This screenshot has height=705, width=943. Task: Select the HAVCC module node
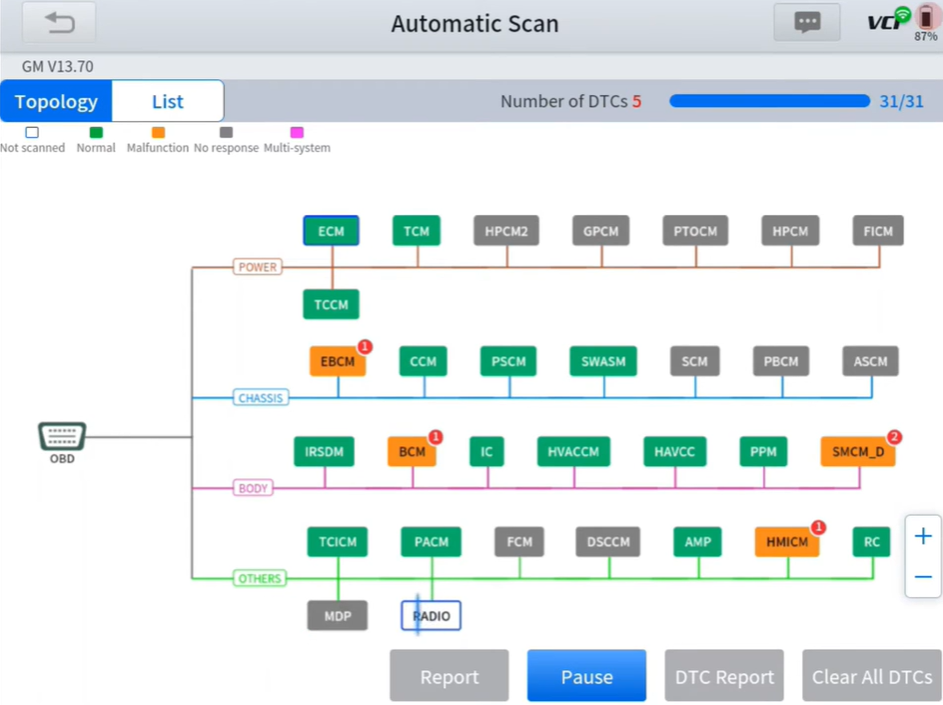(674, 452)
